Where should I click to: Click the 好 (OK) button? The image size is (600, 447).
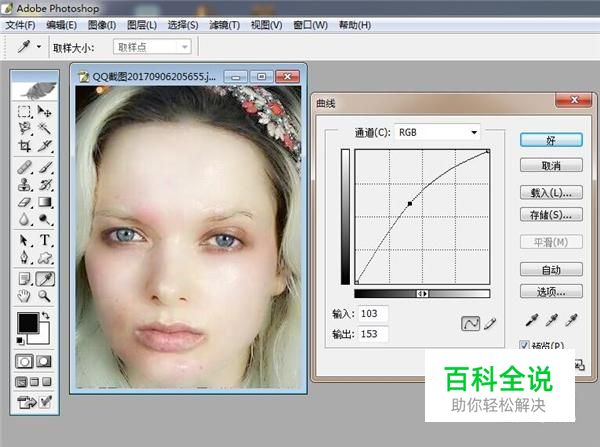[550, 141]
